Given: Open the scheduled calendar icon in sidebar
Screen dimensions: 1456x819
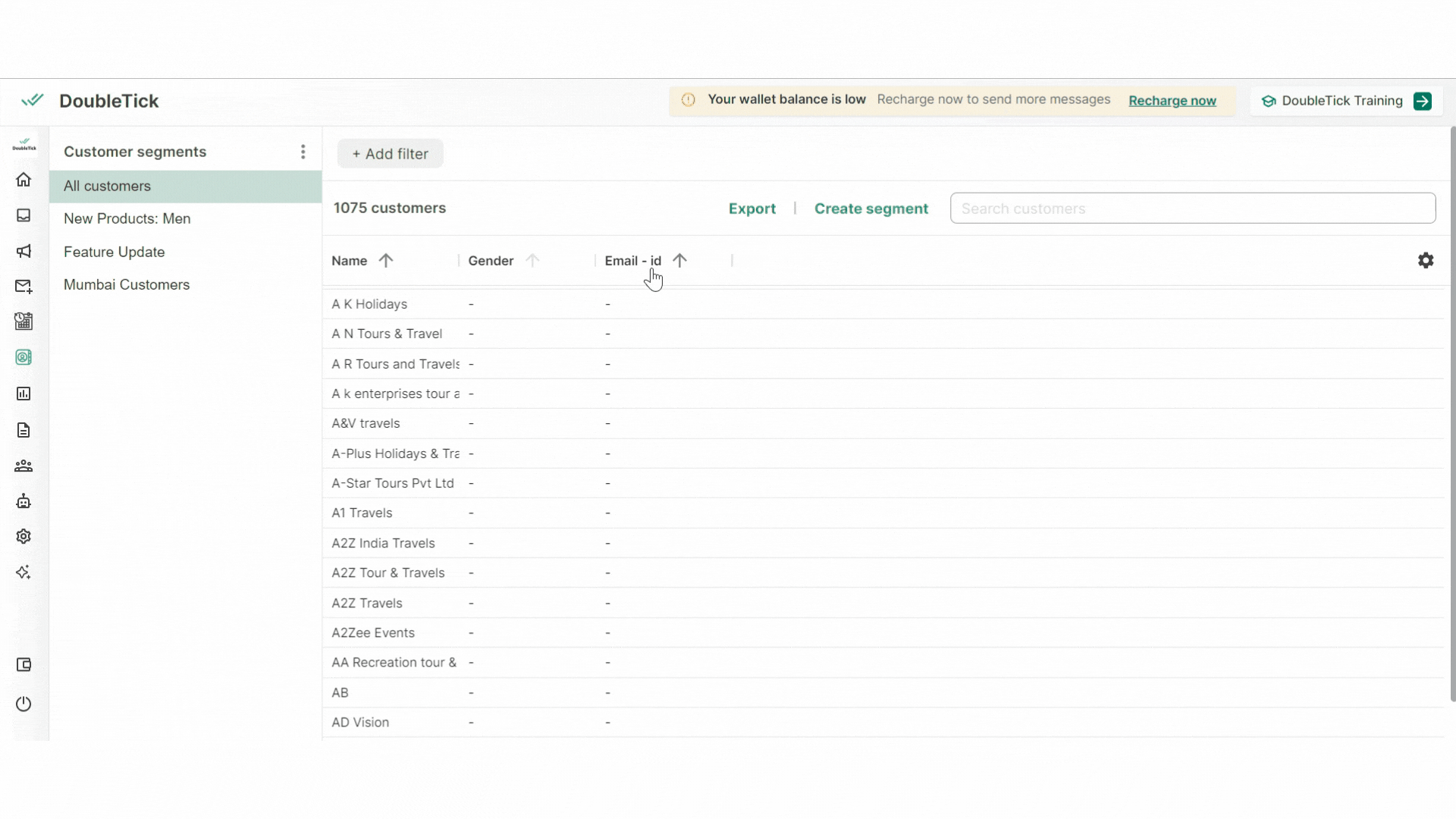Looking at the screenshot, I should [x=24, y=322].
